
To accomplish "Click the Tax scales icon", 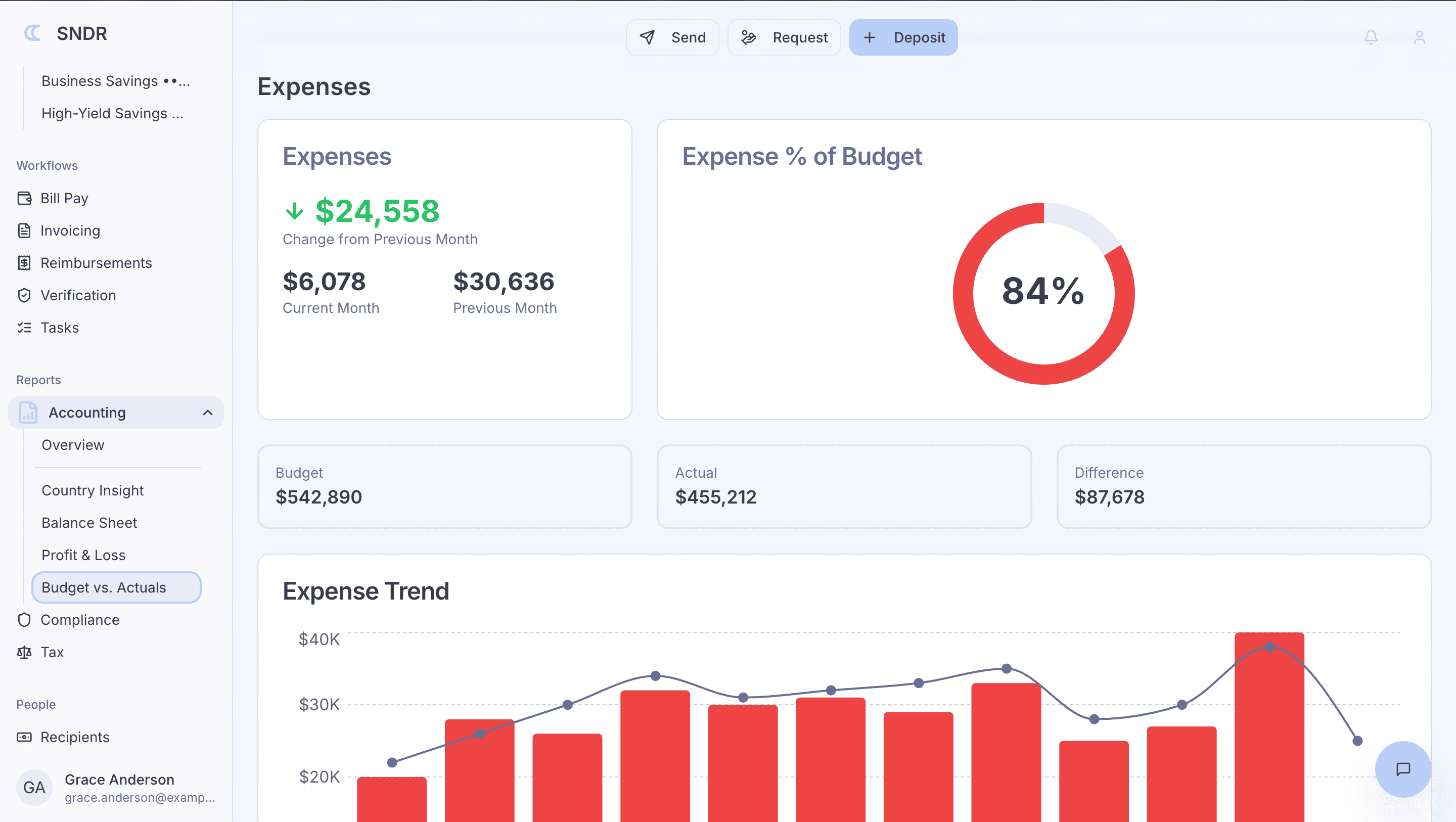I will pos(24,652).
